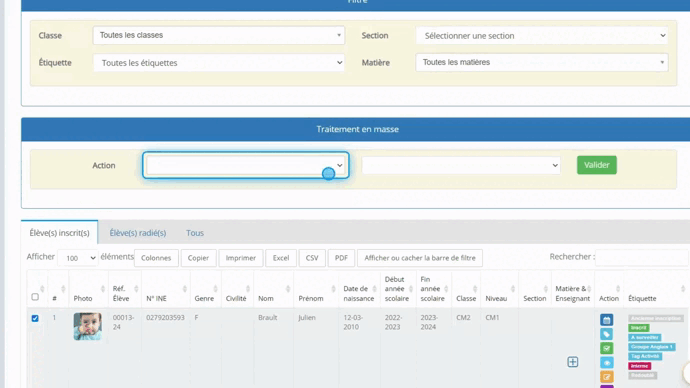690x388 pixels.
Task: Sort table by the Genre column
Action: tap(206, 289)
